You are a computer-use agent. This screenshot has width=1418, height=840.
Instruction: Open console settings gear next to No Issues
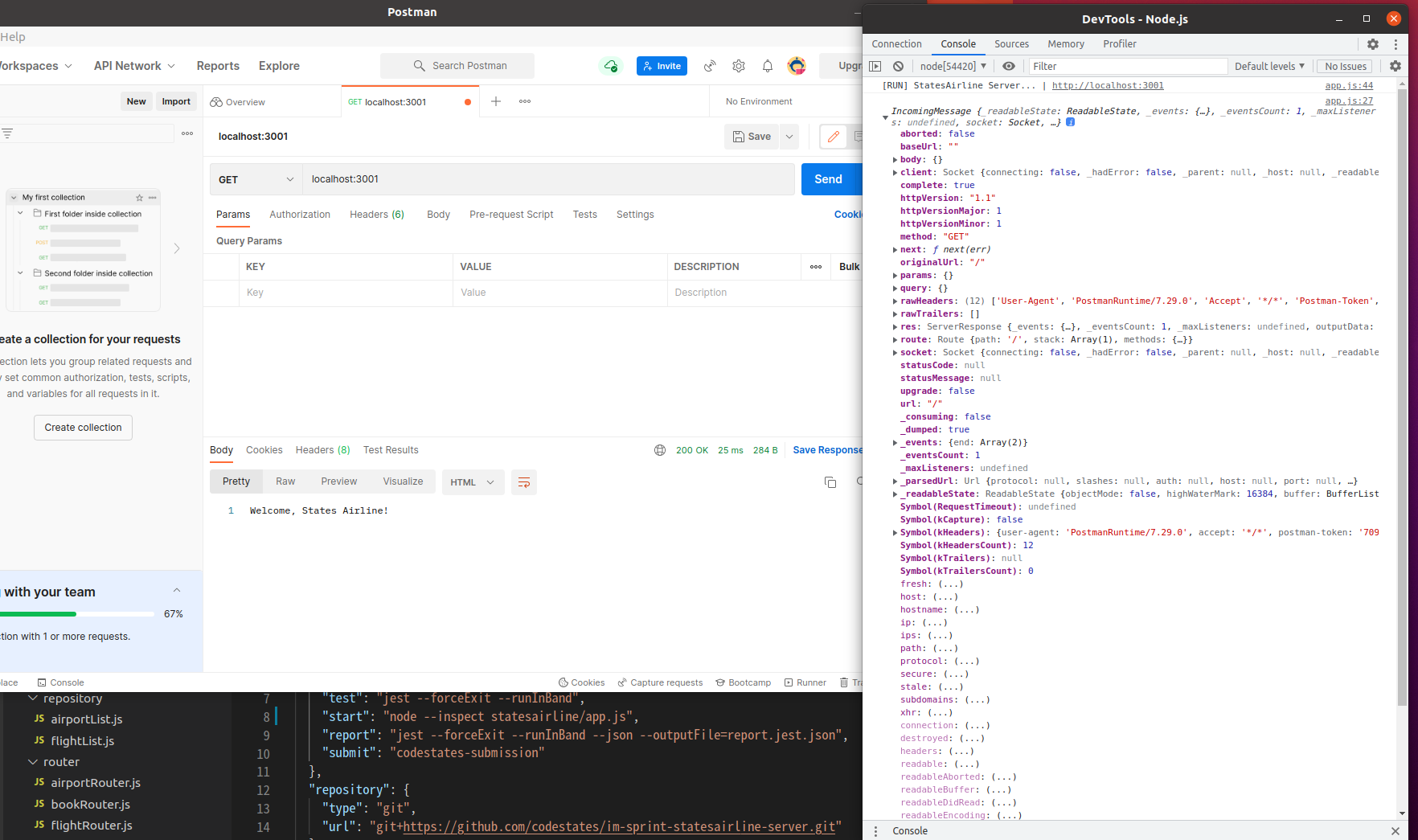point(1395,67)
